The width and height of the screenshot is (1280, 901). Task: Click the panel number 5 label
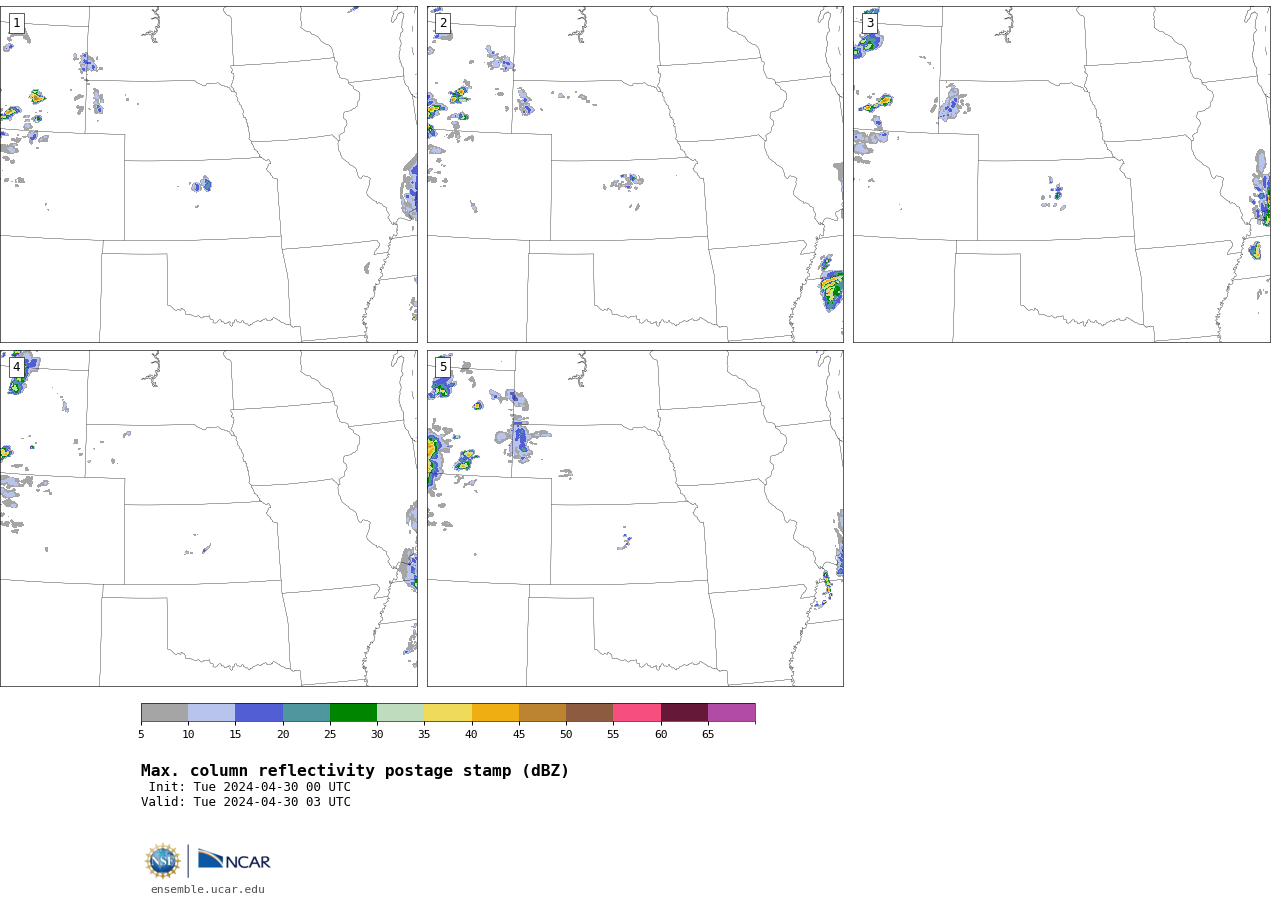443,367
